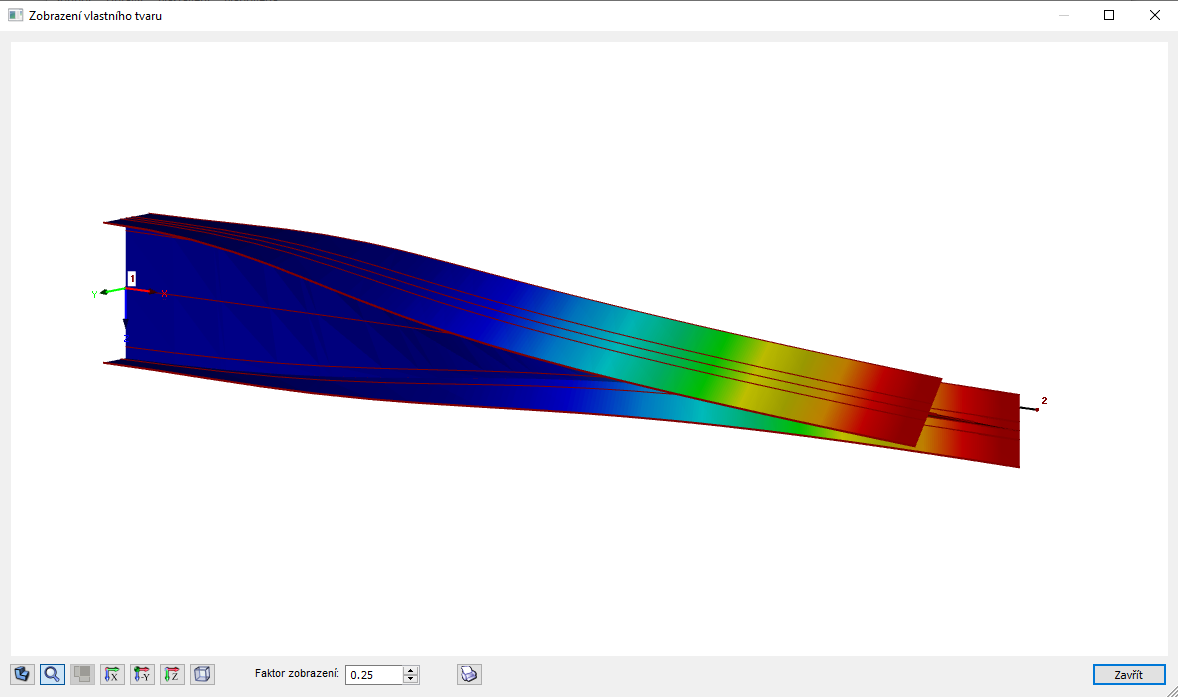Set view along the Z axis

[x=173, y=674]
